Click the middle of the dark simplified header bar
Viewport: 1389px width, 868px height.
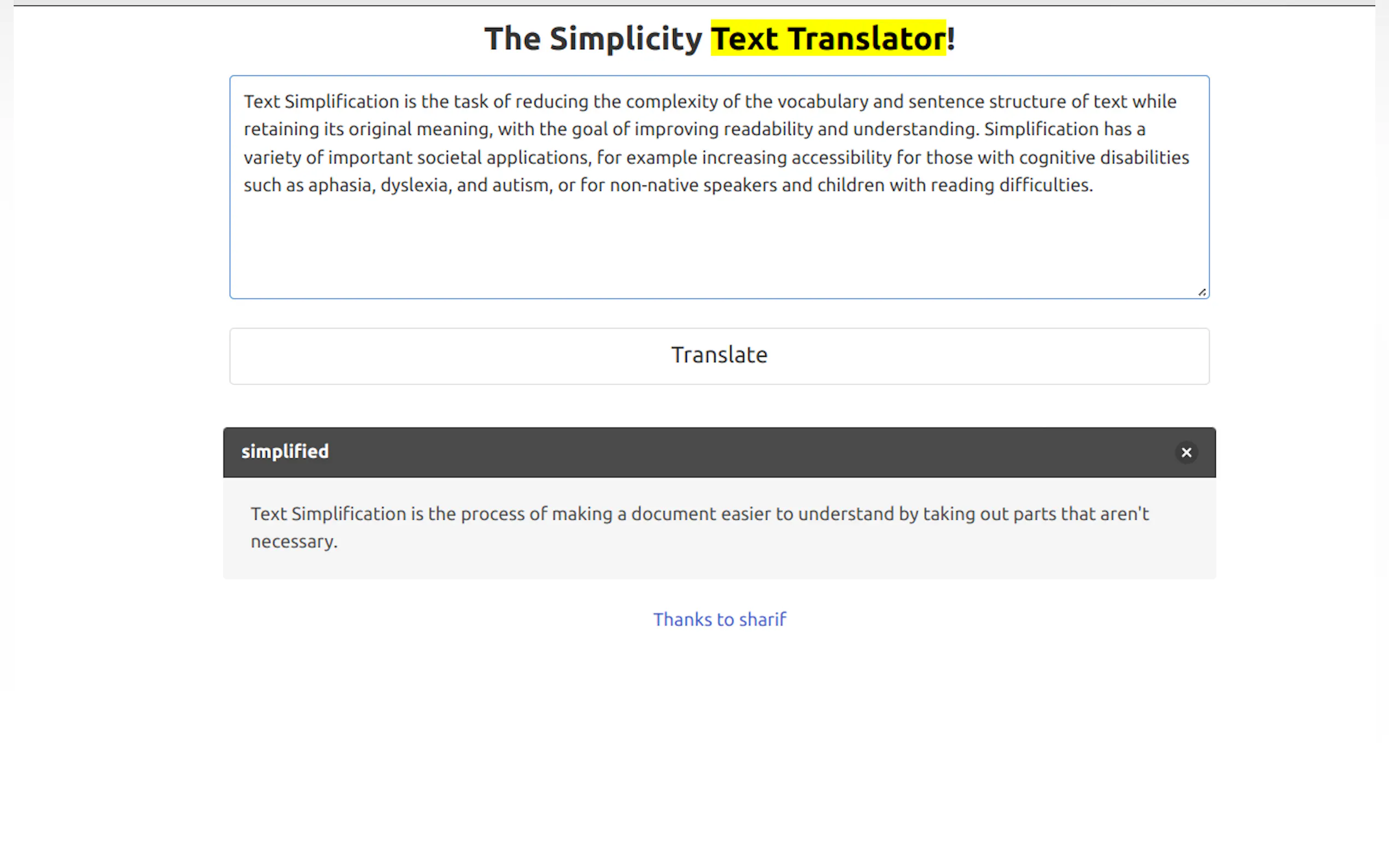pyautogui.click(x=719, y=453)
